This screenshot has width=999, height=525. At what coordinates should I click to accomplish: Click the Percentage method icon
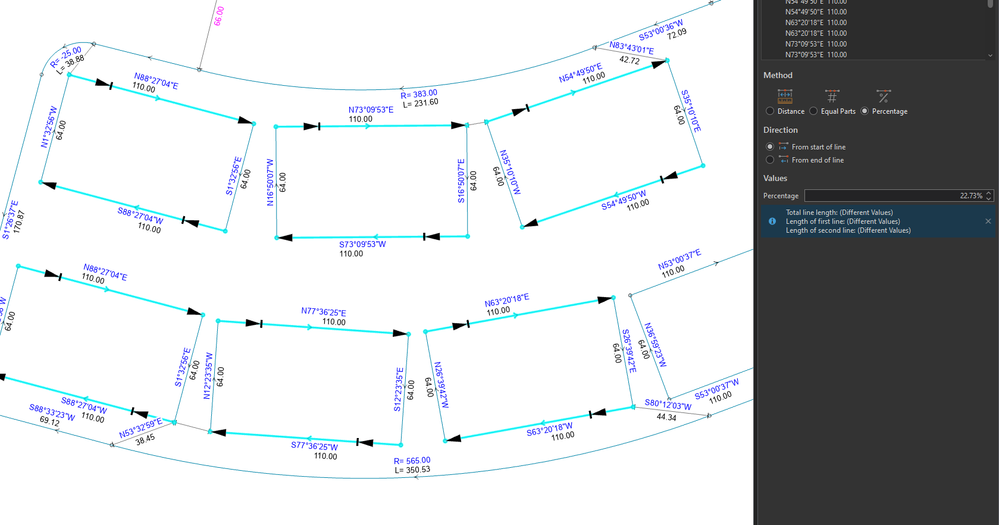click(882, 96)
